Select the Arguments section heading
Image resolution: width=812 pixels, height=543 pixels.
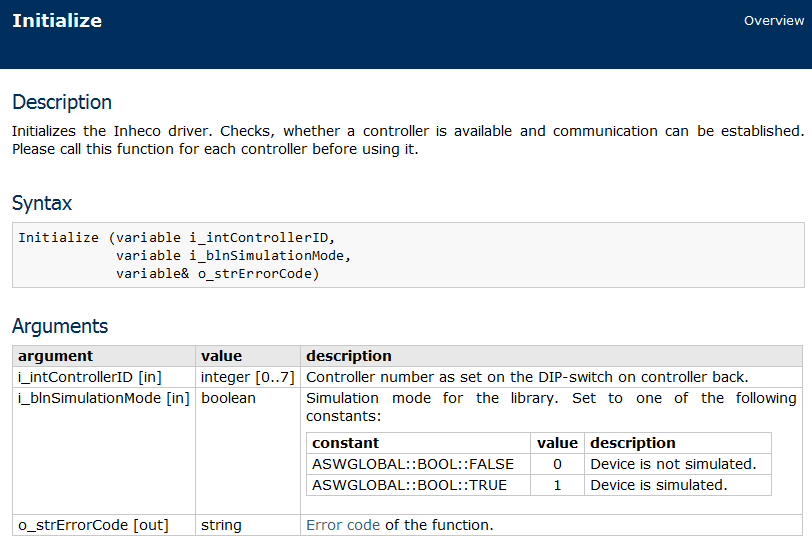pyautogui.click(x=60, y=326)
